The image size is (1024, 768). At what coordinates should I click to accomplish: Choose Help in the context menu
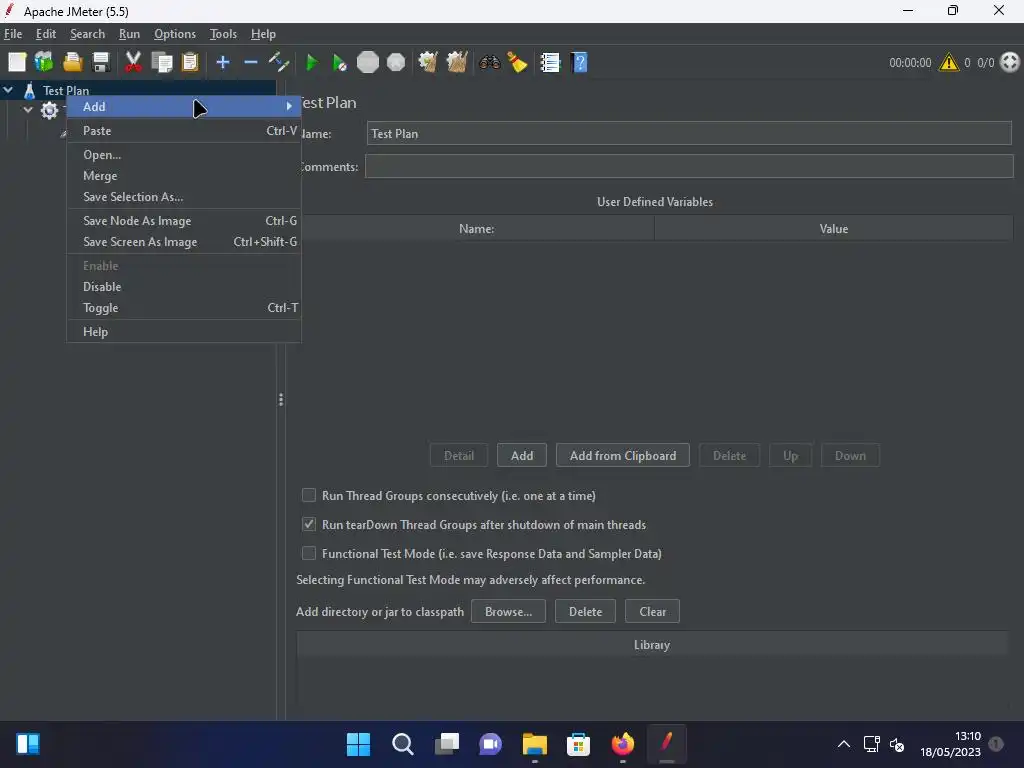[184, 332]
